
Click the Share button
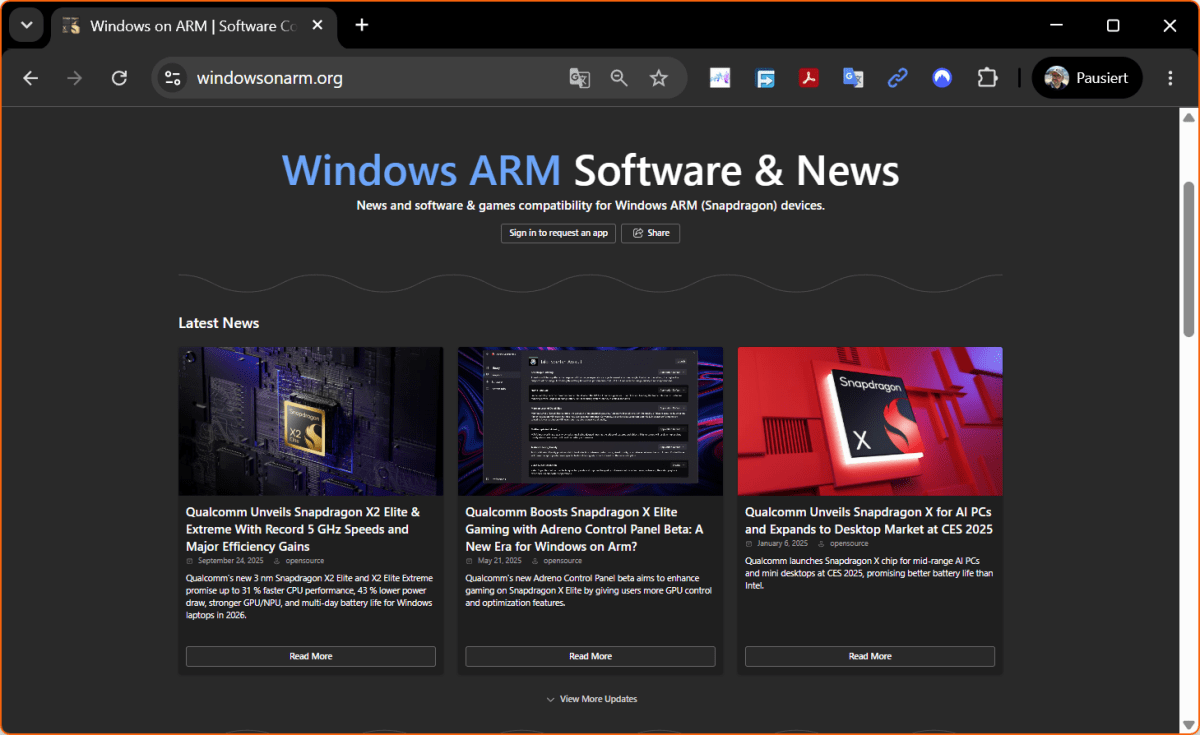(650, 233)
